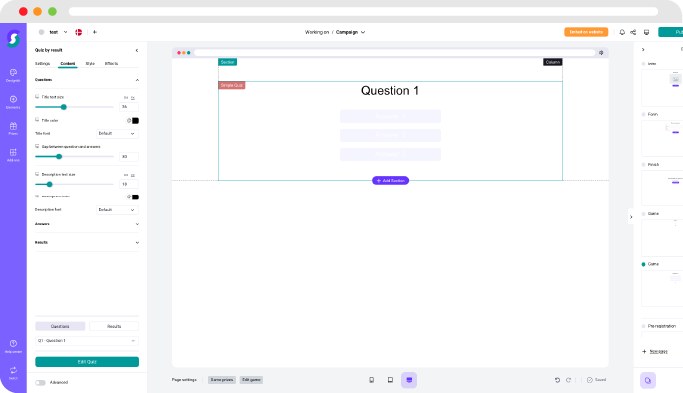Open the Prizes section in the left sidebar
683x393 pixels.
[x=13, y=129]
